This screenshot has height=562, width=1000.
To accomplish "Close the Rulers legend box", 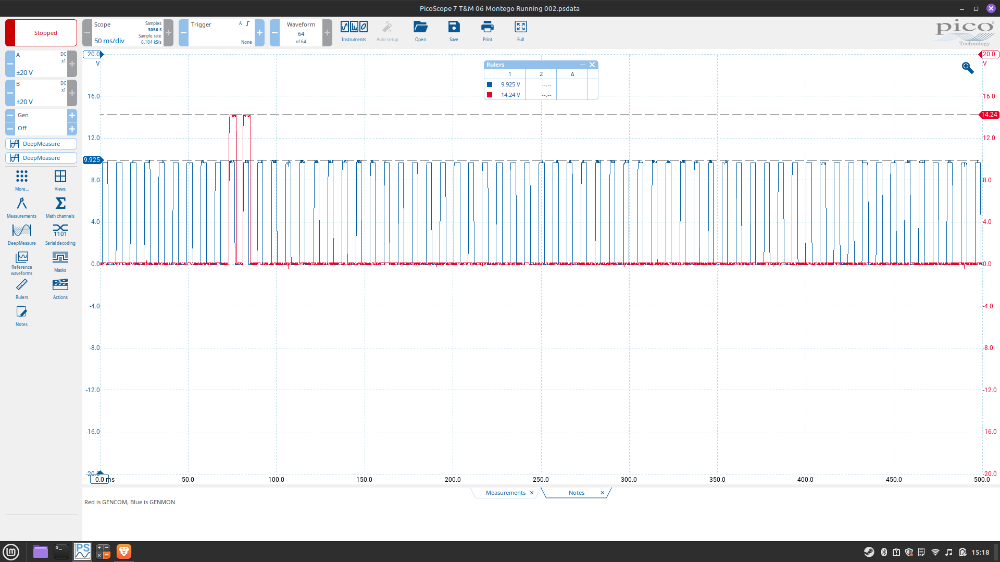I will click(x=592, y=64).
